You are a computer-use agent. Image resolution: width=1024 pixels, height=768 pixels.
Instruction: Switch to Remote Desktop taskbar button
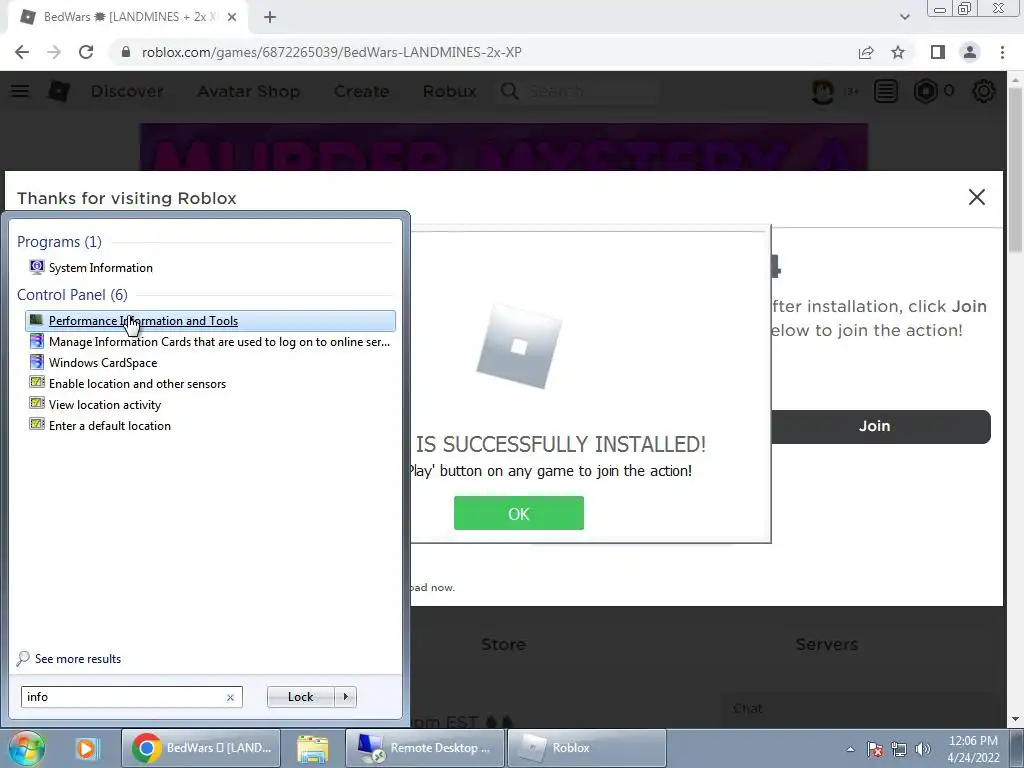click(424, 748)
